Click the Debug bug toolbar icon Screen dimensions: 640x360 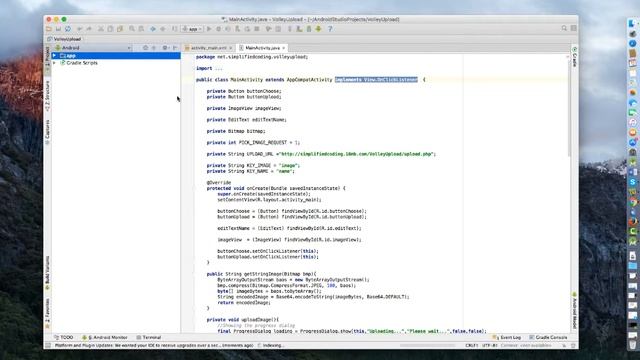tap(218, 29)
